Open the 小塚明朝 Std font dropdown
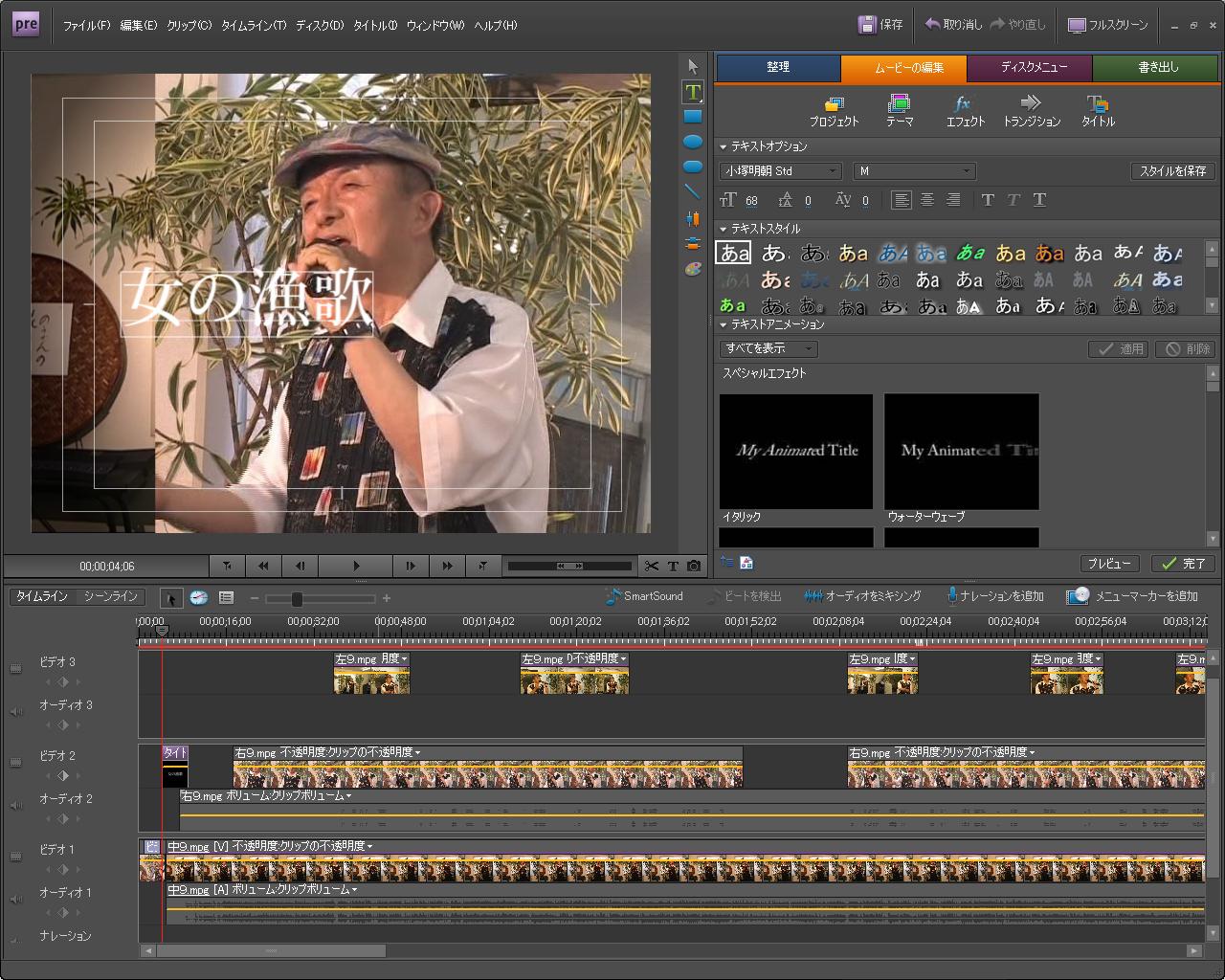Image resolution: width=1225 pixels, height=980 pixels. (x=780, y=171)
